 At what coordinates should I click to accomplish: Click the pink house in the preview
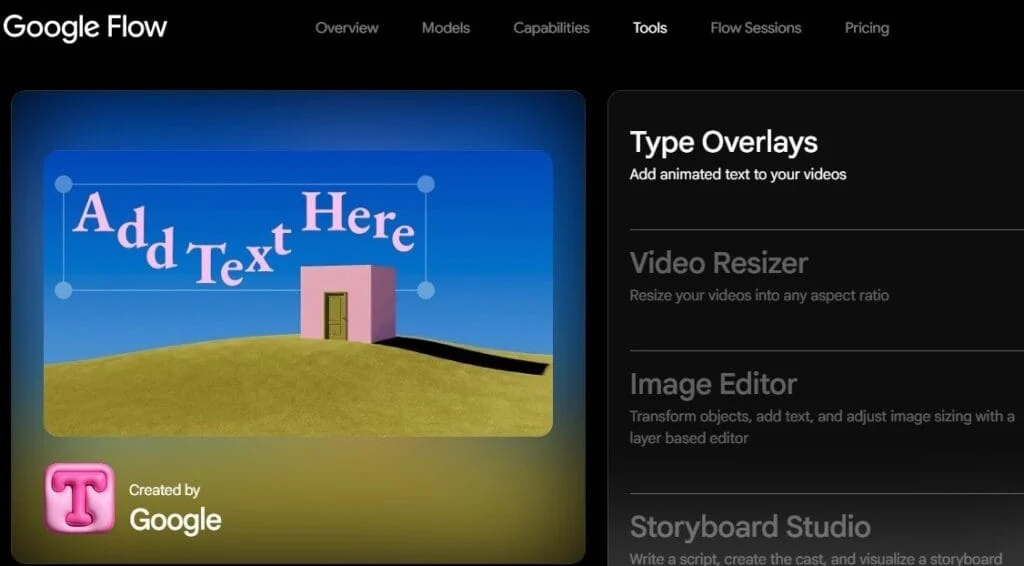pos(347,304)
